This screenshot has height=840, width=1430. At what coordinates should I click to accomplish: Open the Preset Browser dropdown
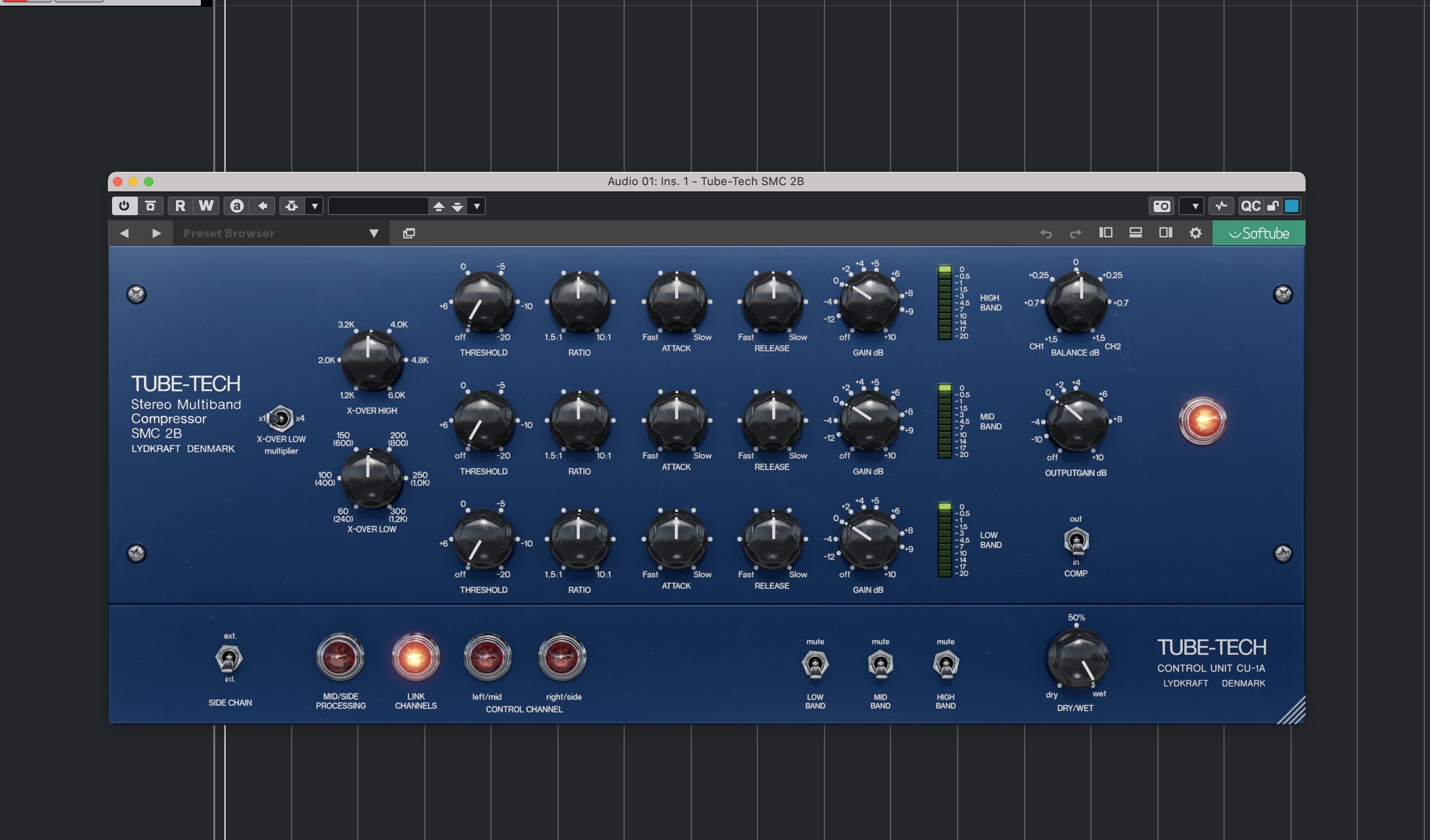coord(281,233)
